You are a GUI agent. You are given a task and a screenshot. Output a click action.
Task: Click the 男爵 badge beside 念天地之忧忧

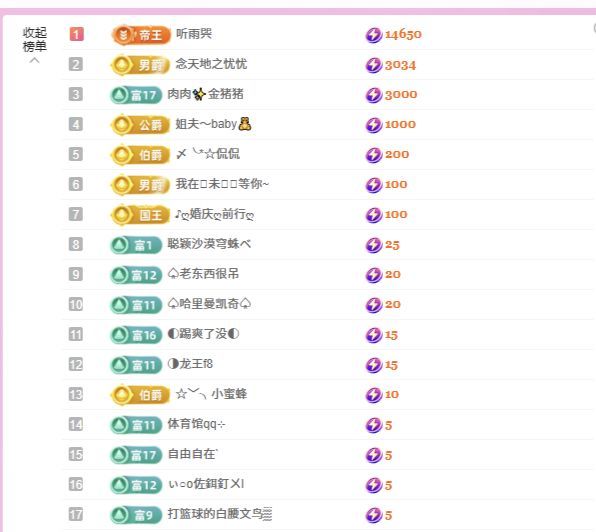pyautogui.click(x=140, y=65)
